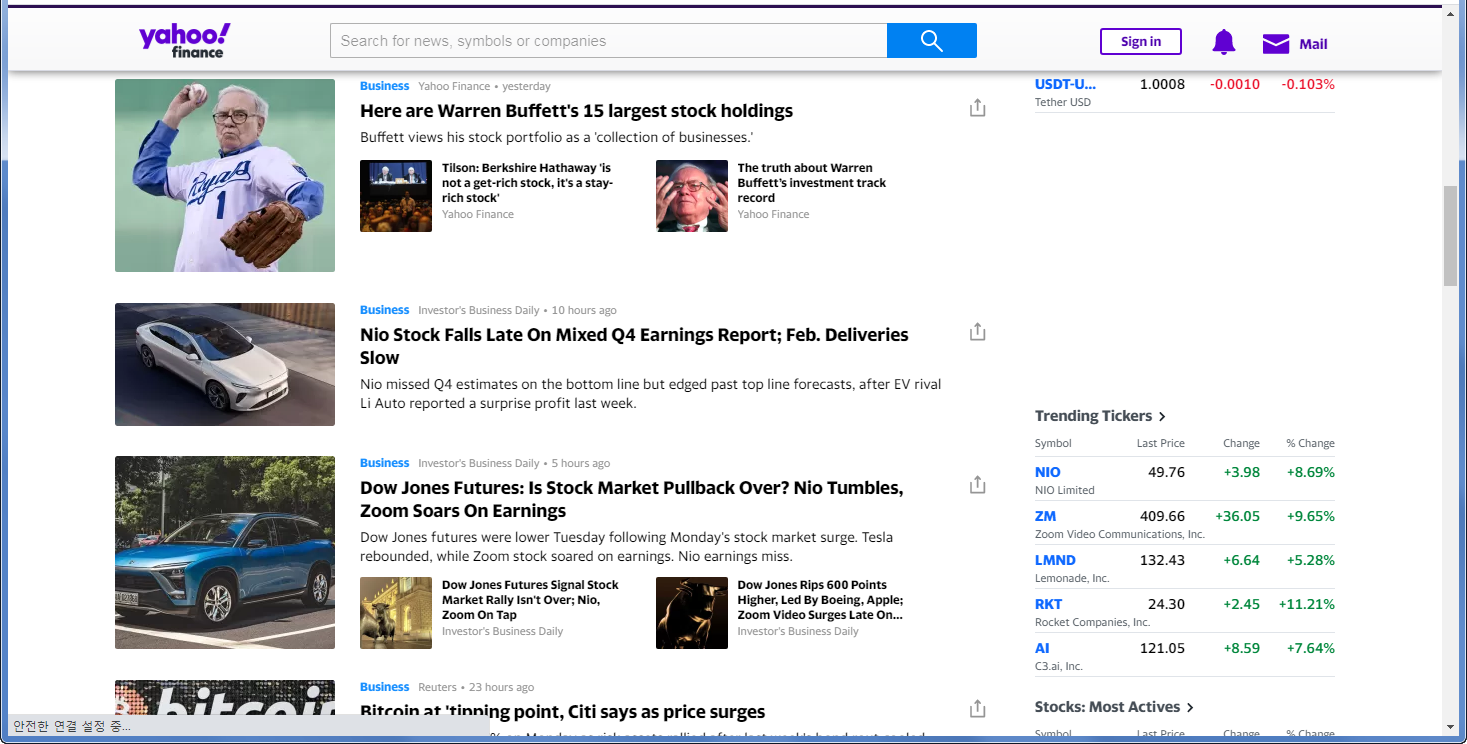1467x744 pixels.
Task: Open the ZM ticker symbol
Action: pyautogui.click(x=1045, y=516)
